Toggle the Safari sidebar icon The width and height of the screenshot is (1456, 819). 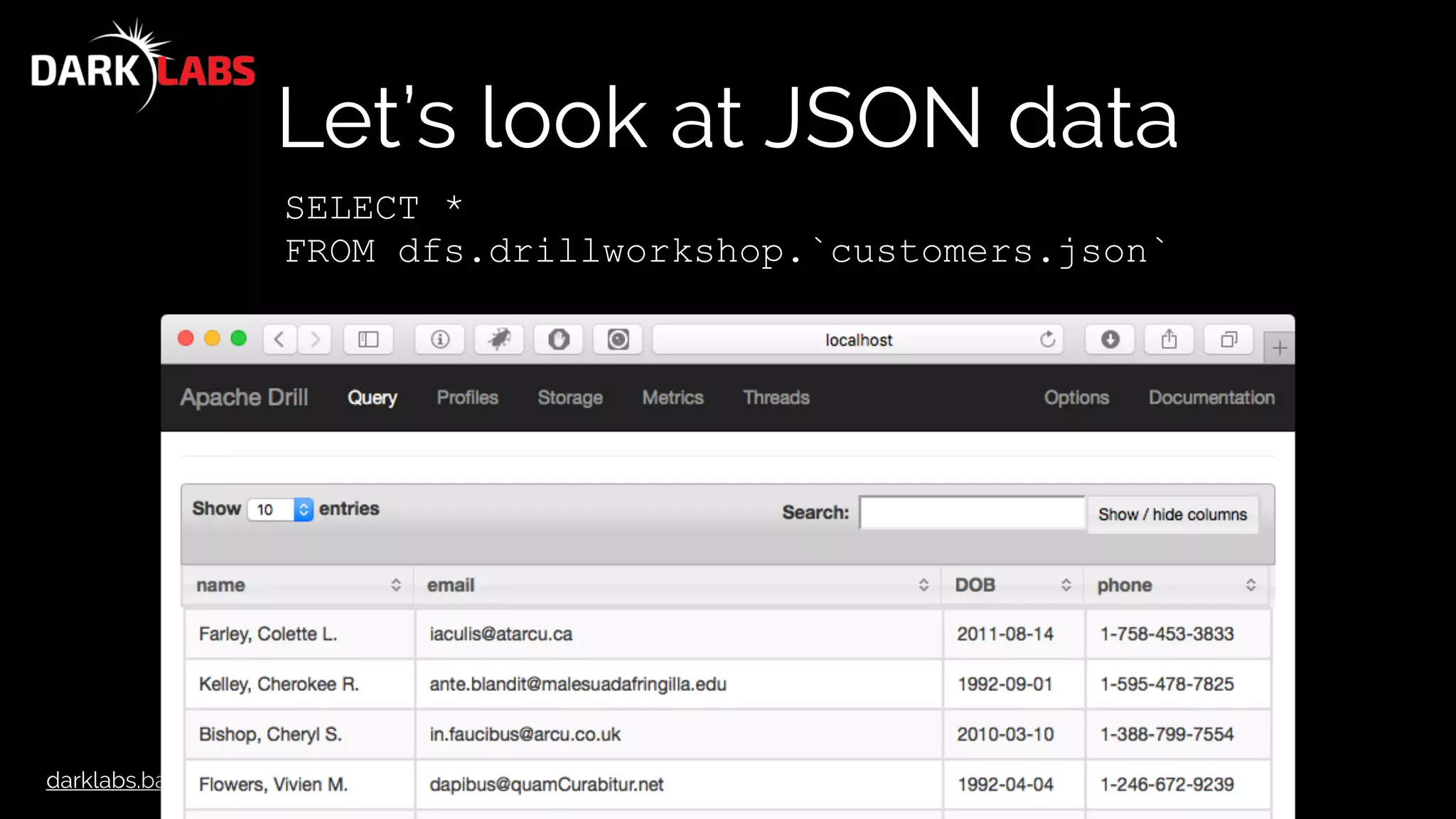click(368, 340)
